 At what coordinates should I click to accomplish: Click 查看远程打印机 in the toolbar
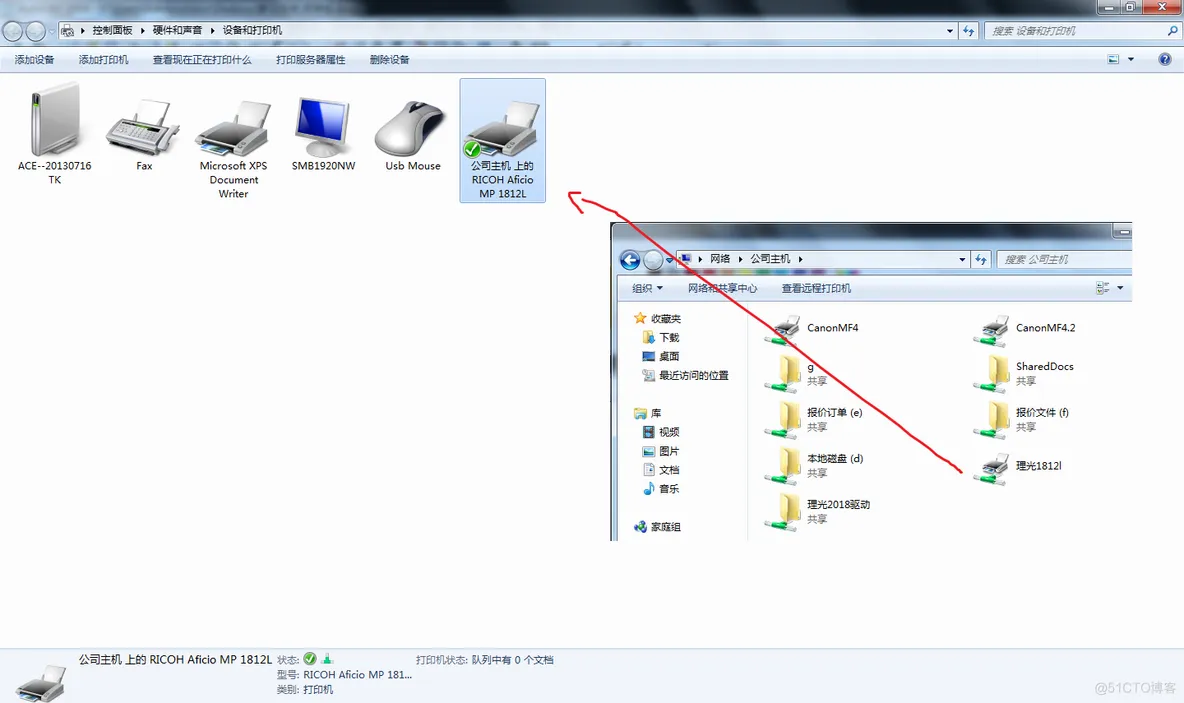coord(816,288)
